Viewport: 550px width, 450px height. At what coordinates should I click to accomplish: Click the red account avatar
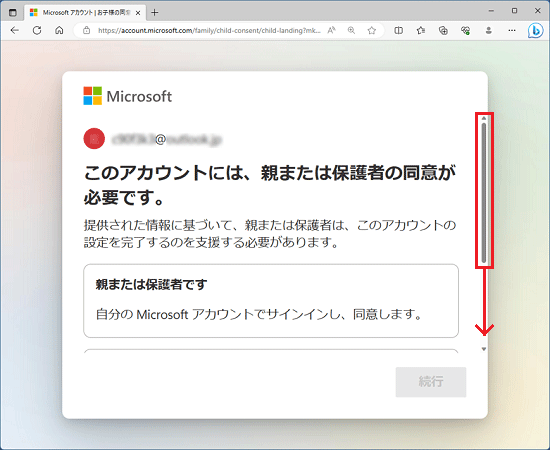coord(94,139)
